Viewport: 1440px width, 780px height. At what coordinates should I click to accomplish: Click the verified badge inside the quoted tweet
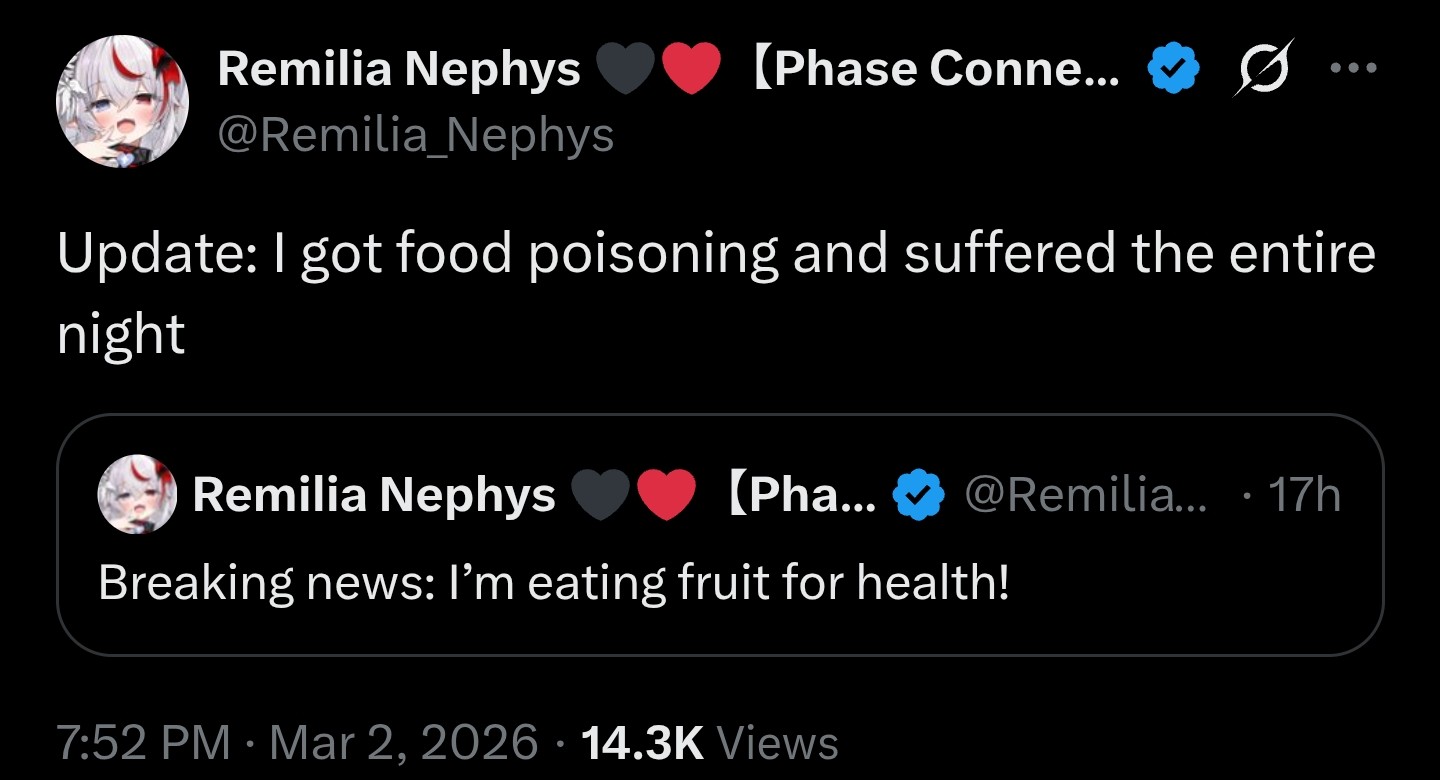click(x=918, y=495)
